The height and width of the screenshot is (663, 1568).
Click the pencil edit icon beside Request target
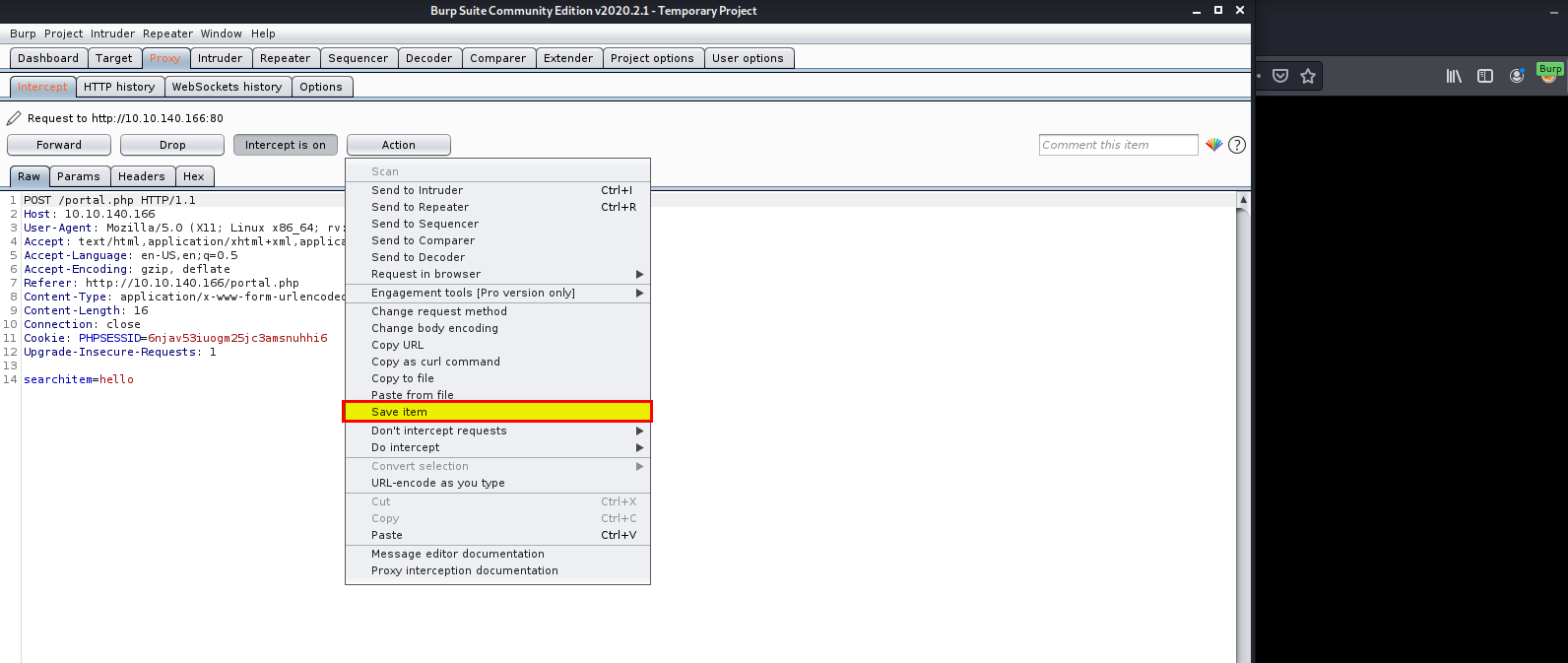point(14,118)
